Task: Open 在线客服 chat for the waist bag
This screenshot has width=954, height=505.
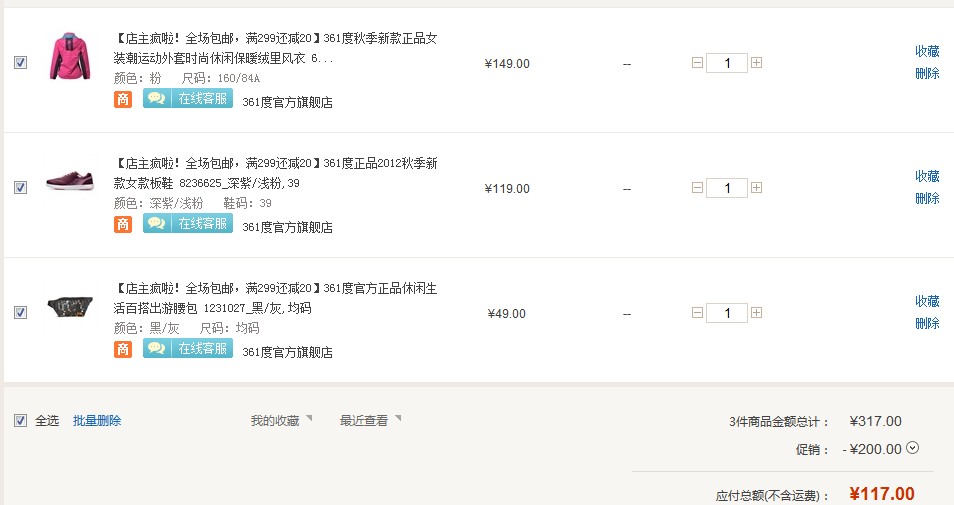Action: (188, 348)
